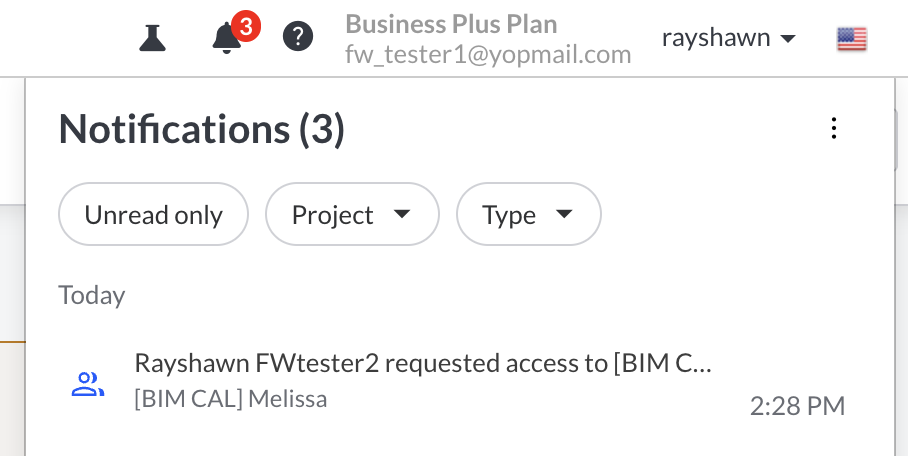Toggle the Unread only filter
This screenshot has width=908, height=456.
point(153,214)
